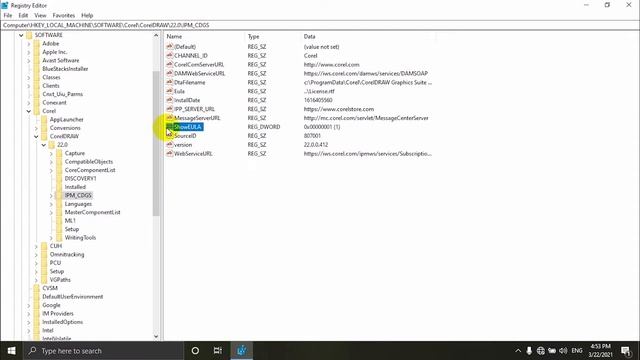The height and width of the screenshot is (360, 640).
Task: Collapse the SOFTWARE key
Action: click(21, 36)
